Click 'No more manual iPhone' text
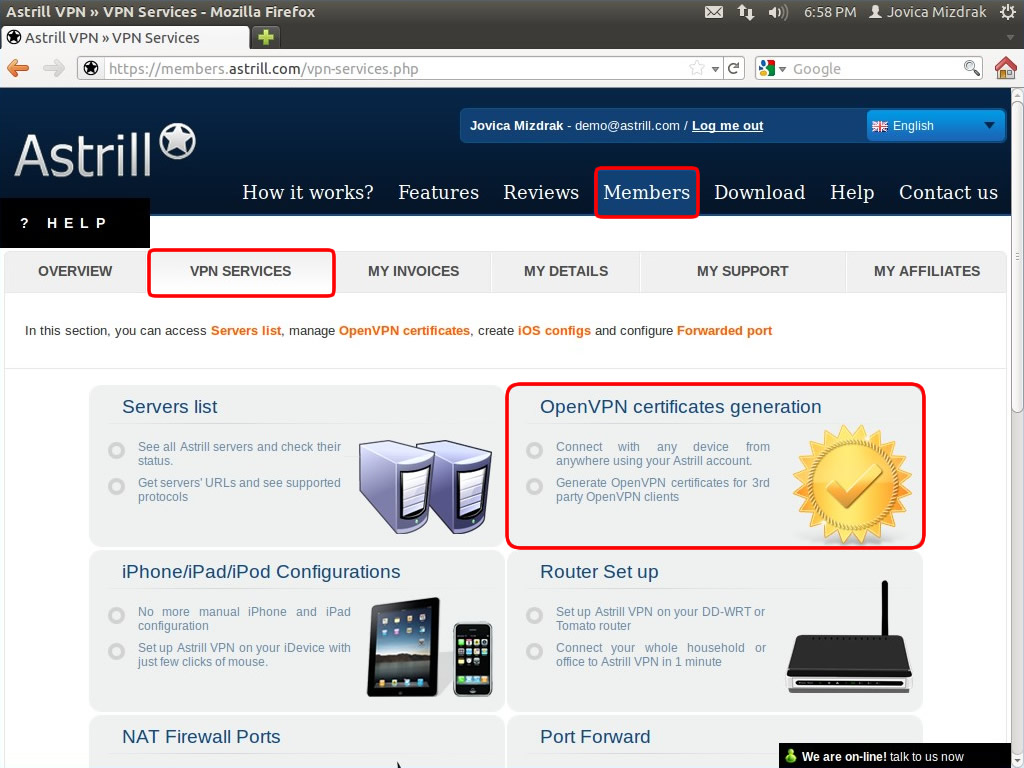 [x=244, y=618]
